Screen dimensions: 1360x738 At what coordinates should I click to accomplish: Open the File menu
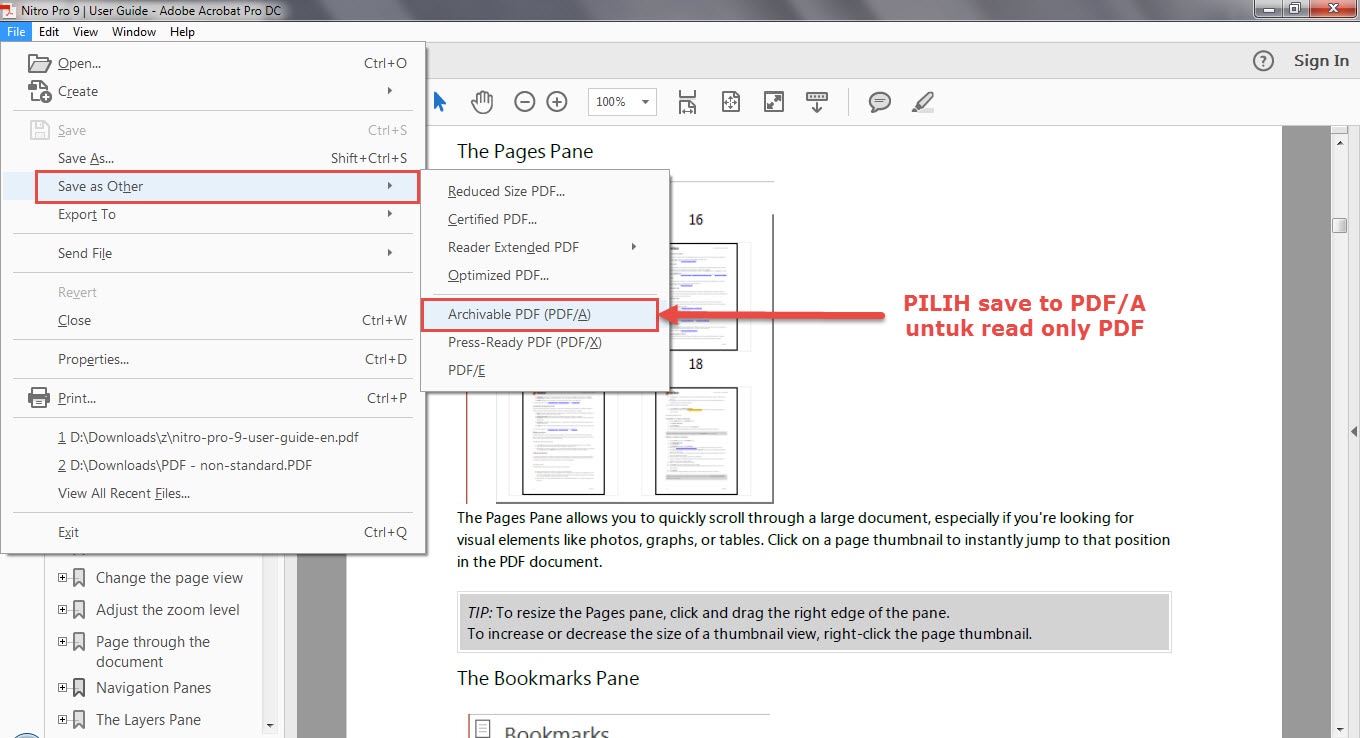click(x=16, y=32)
